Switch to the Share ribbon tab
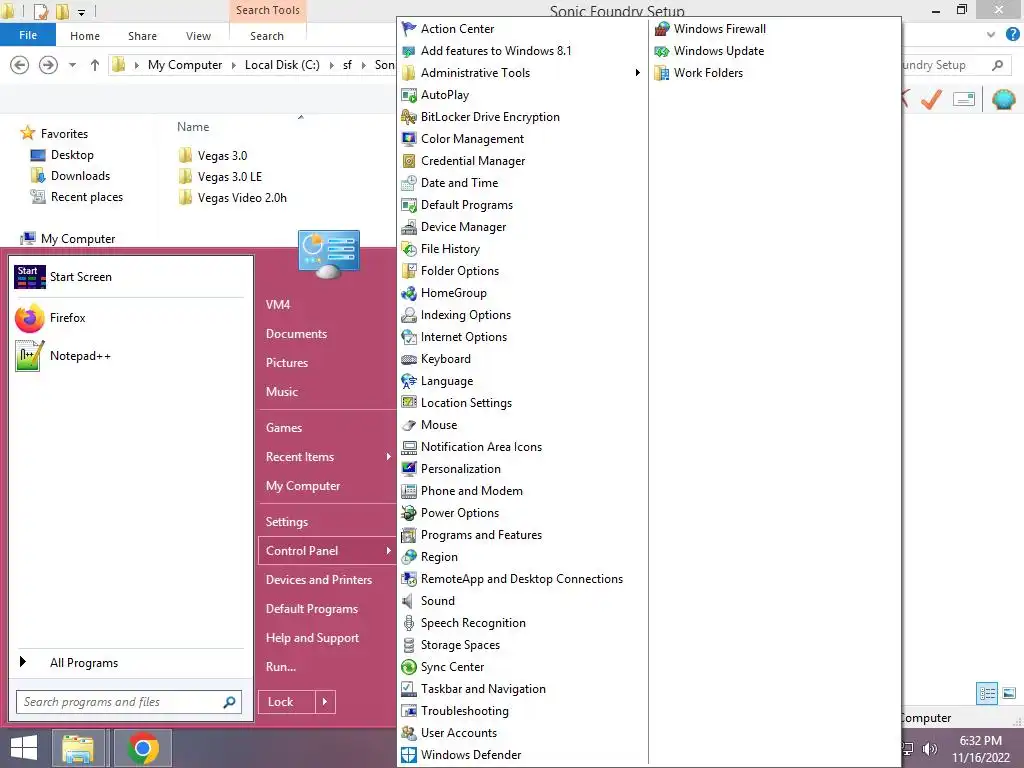 click(142, 36)
